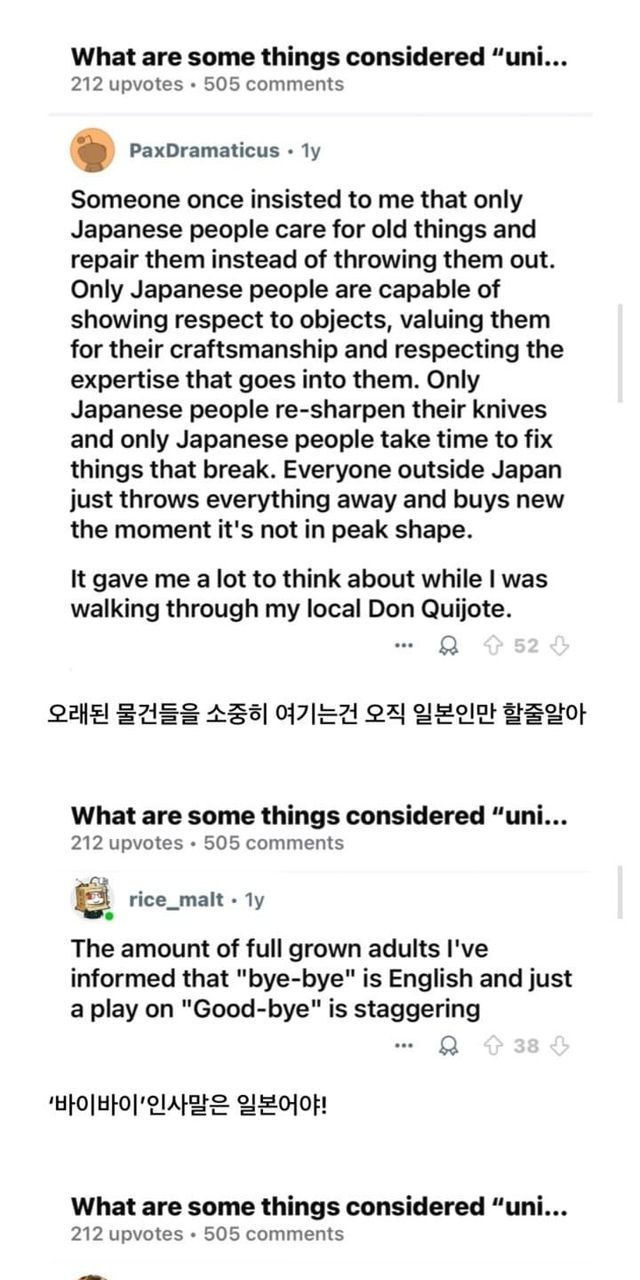The image size is (640, 1280).
Task: Open more options on PaxDramaticus's comment
Action: tap(404, 646)
